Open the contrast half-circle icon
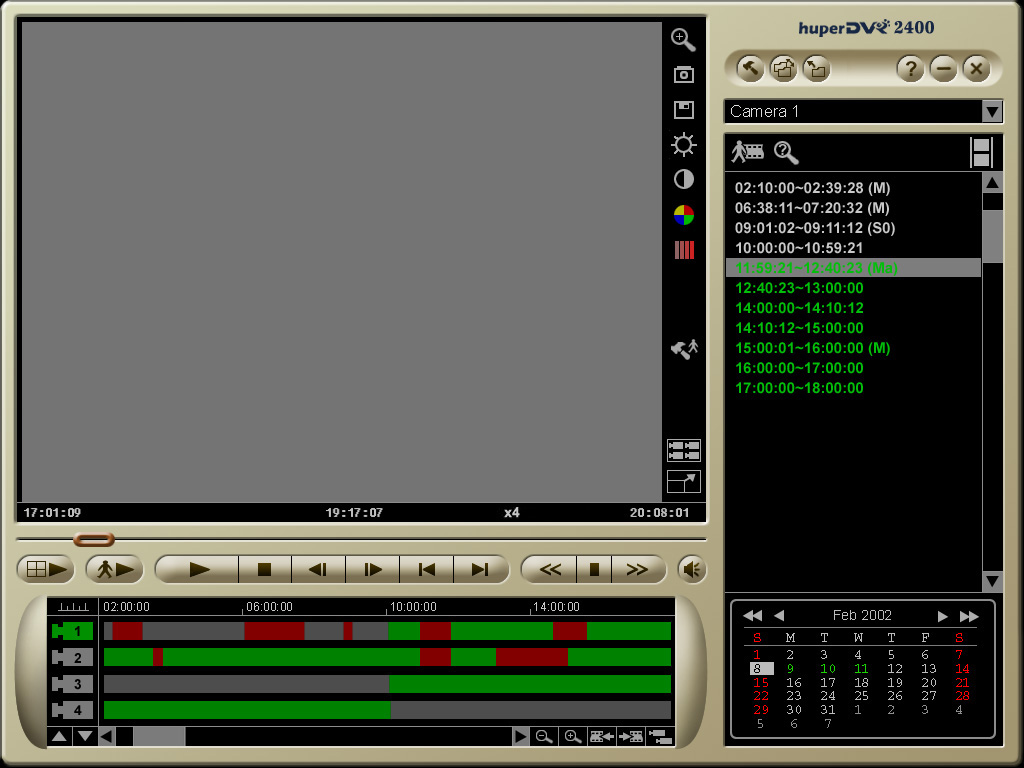Screen dimensions: 1024x768 683,180
